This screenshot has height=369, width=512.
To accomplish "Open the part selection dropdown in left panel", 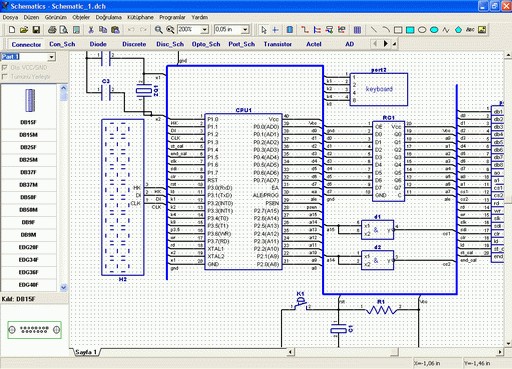I will click(x=51, y=57).
